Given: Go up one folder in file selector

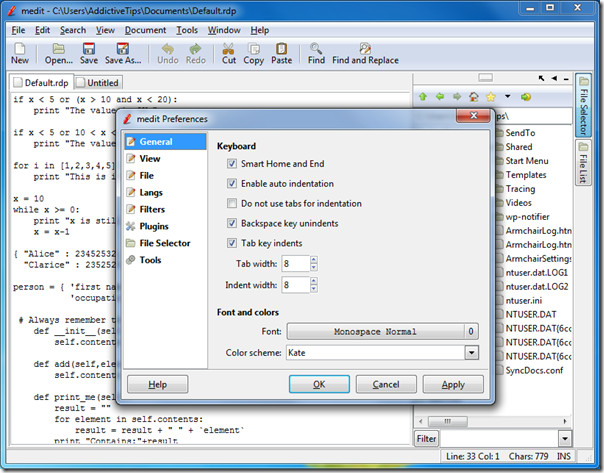Looking at the screenshot, I should [x=423, y=97].
